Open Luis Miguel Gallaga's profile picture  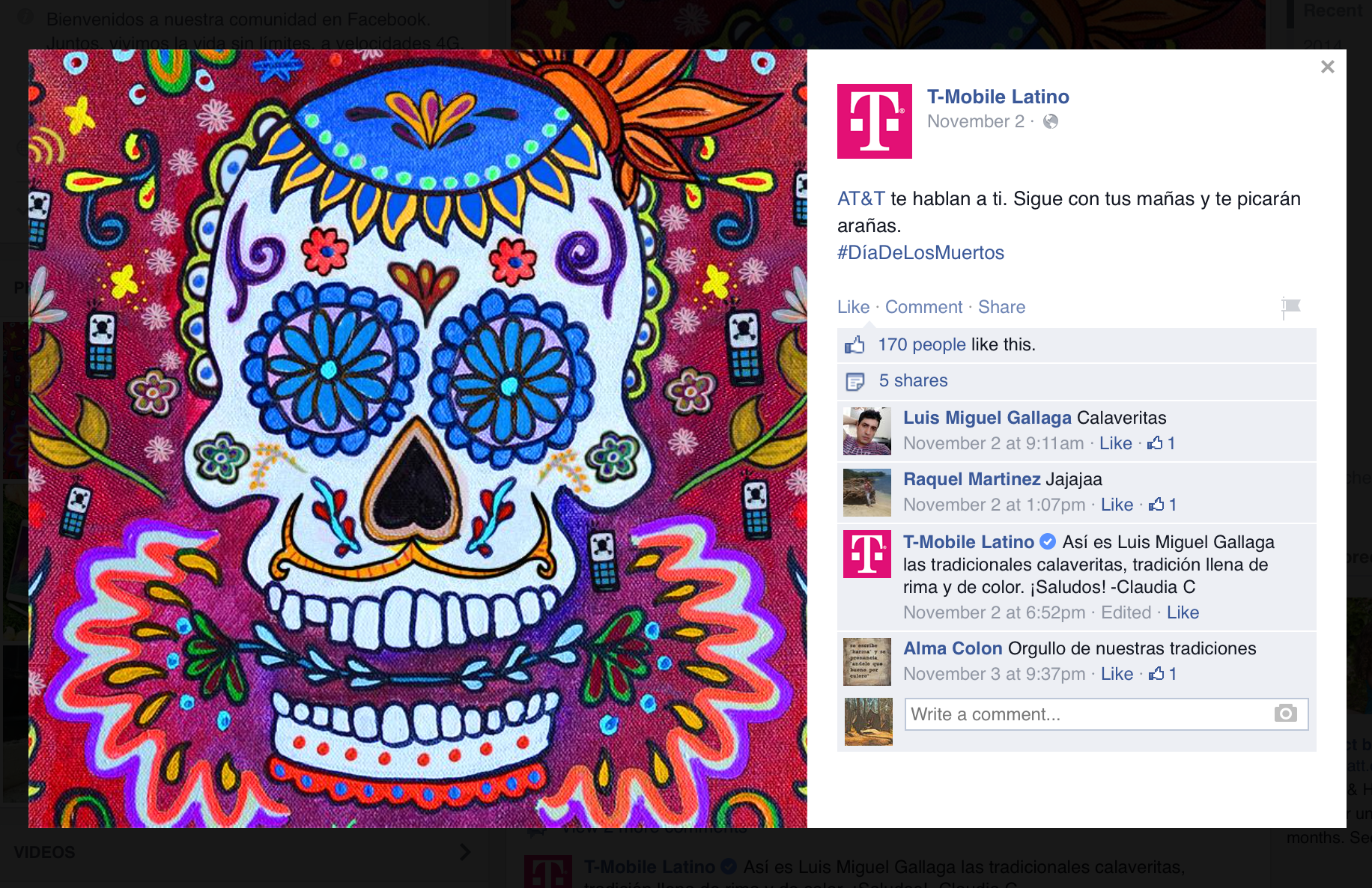point(867,431)
